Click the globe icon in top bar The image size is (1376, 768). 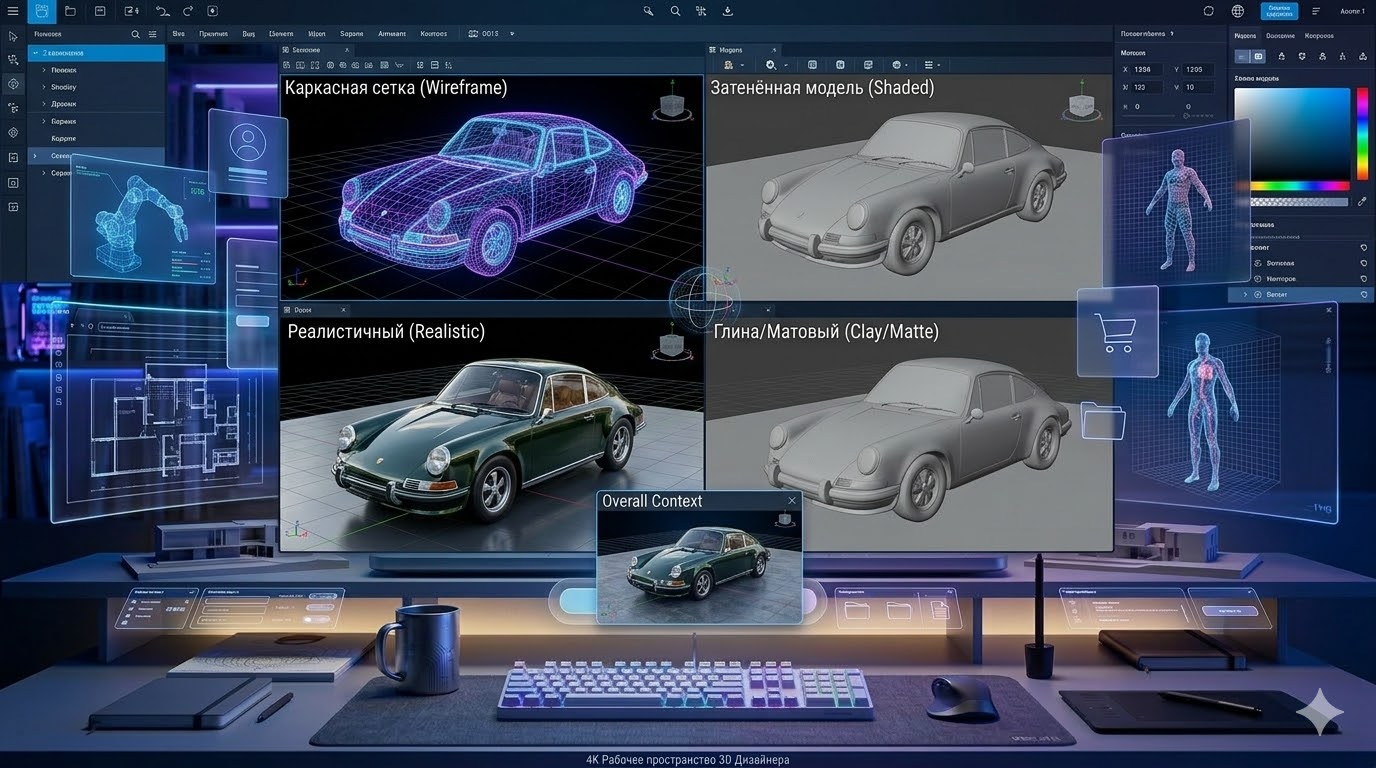coord(1238,11)
